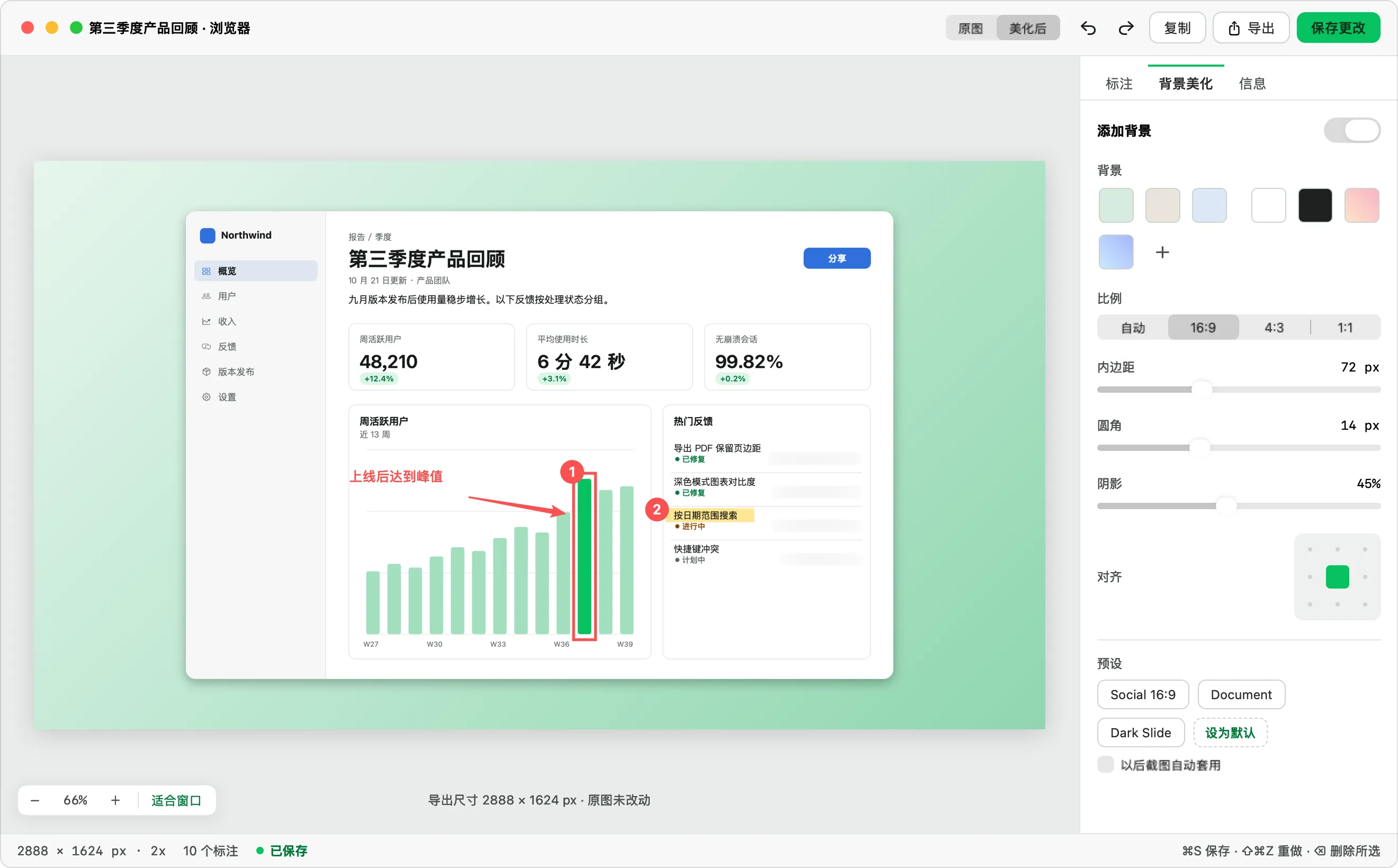Screen dimensions: 1398x868
Task: Click the 圆角 corner radius slider handle
Action: tap(1199, 448)
